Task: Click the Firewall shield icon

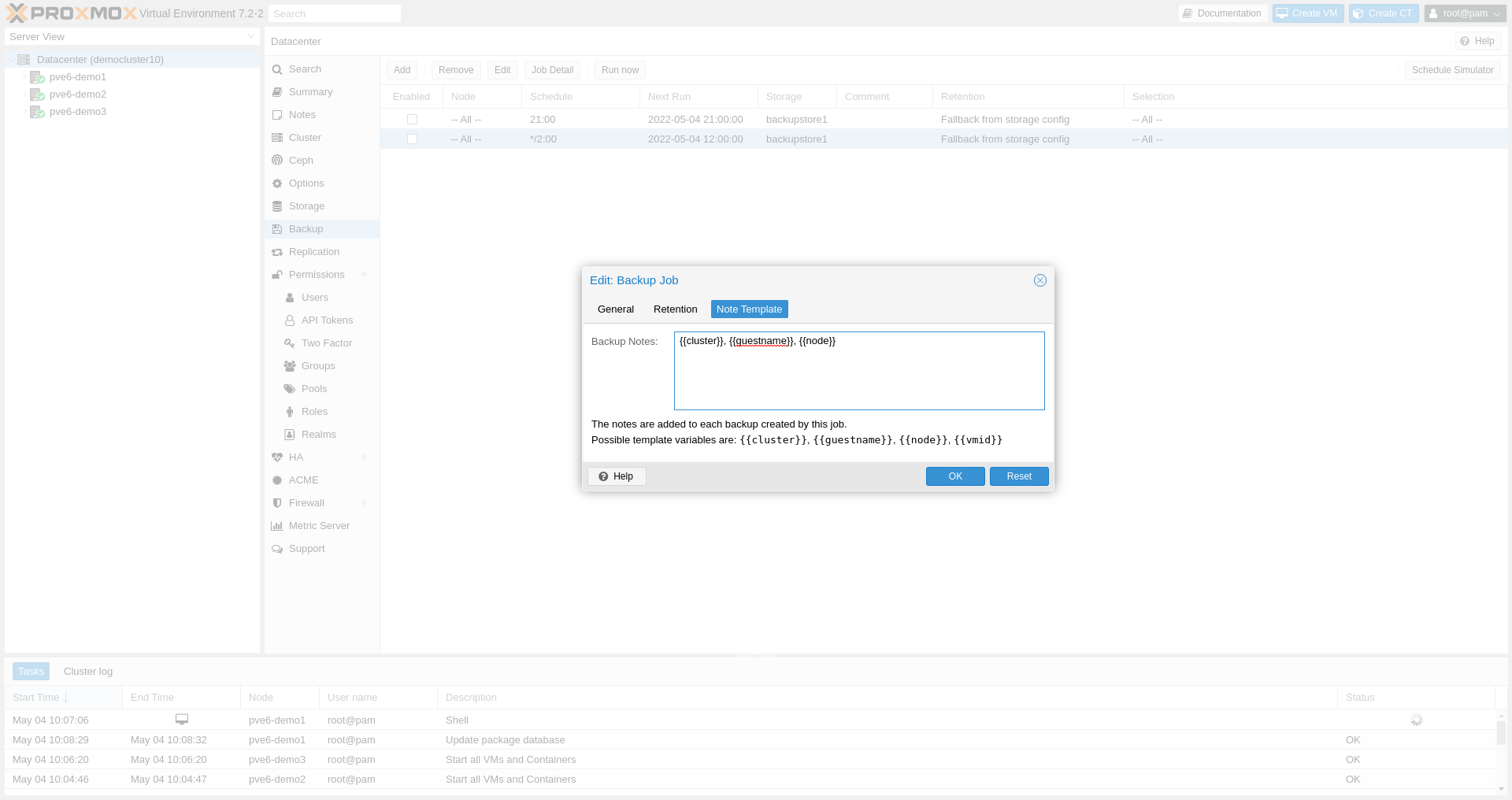Action: coord(277,503)
